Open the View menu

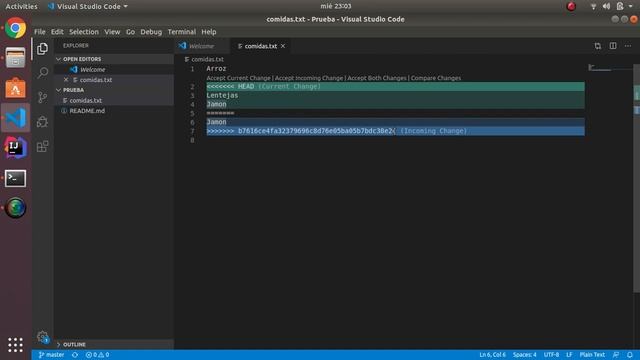point(112,32)
